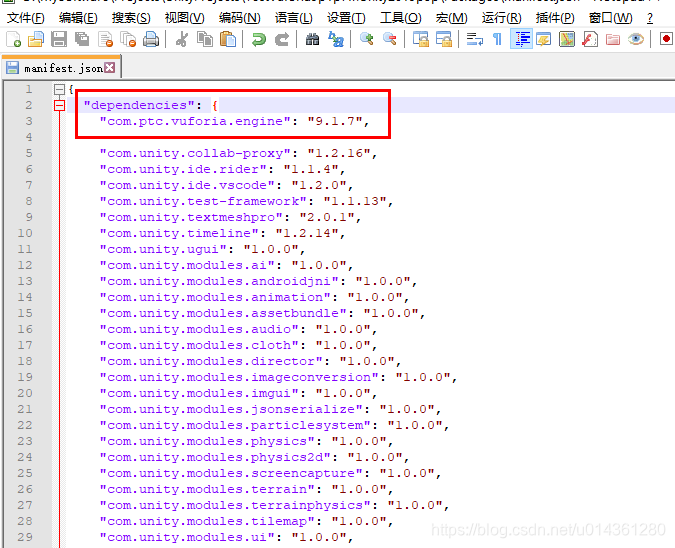
Task: Open the 编辑(E) menu
Action: [x=78, y=18]
